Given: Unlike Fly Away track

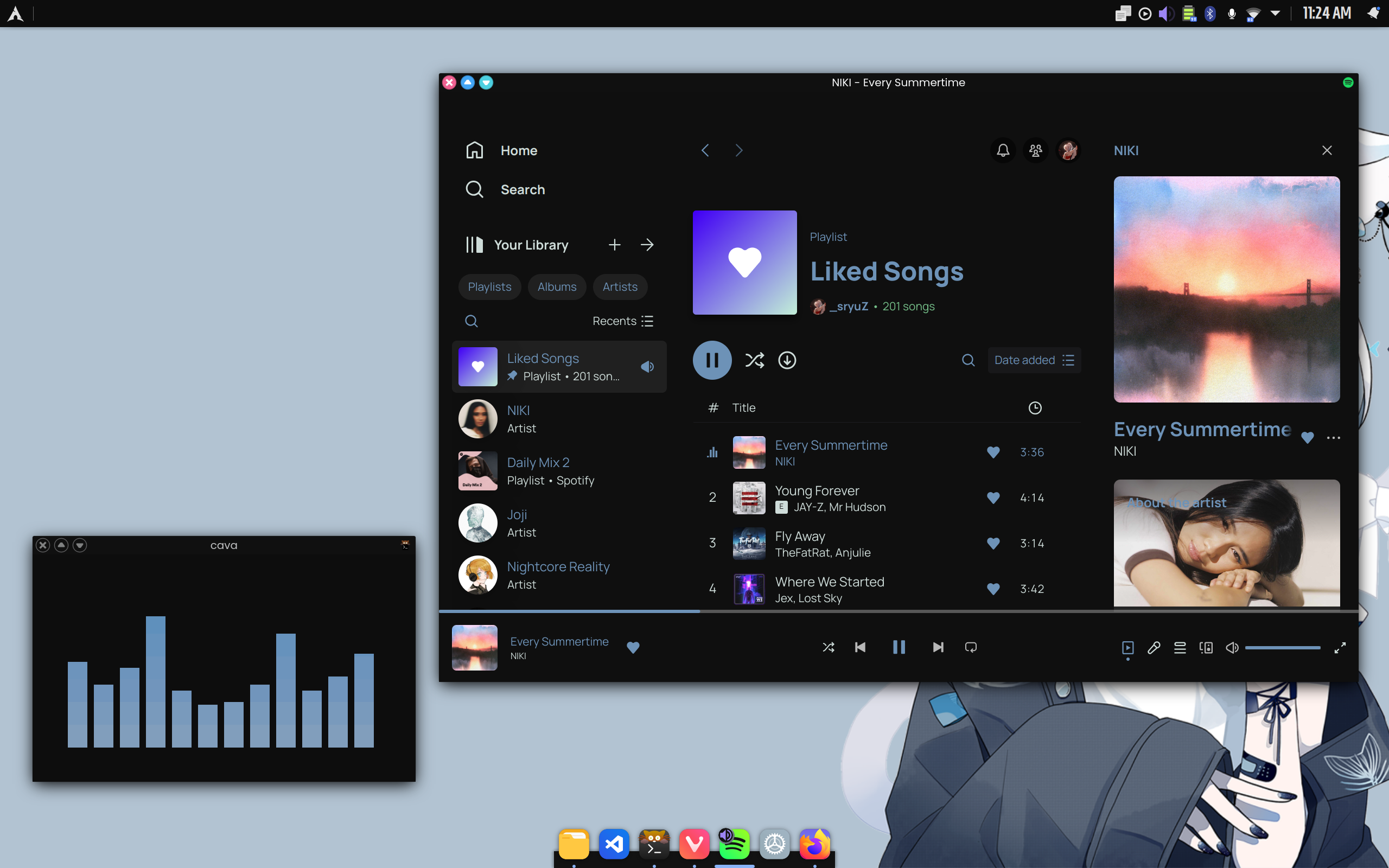Looking at the screenshot, I should tap(993, 543).
